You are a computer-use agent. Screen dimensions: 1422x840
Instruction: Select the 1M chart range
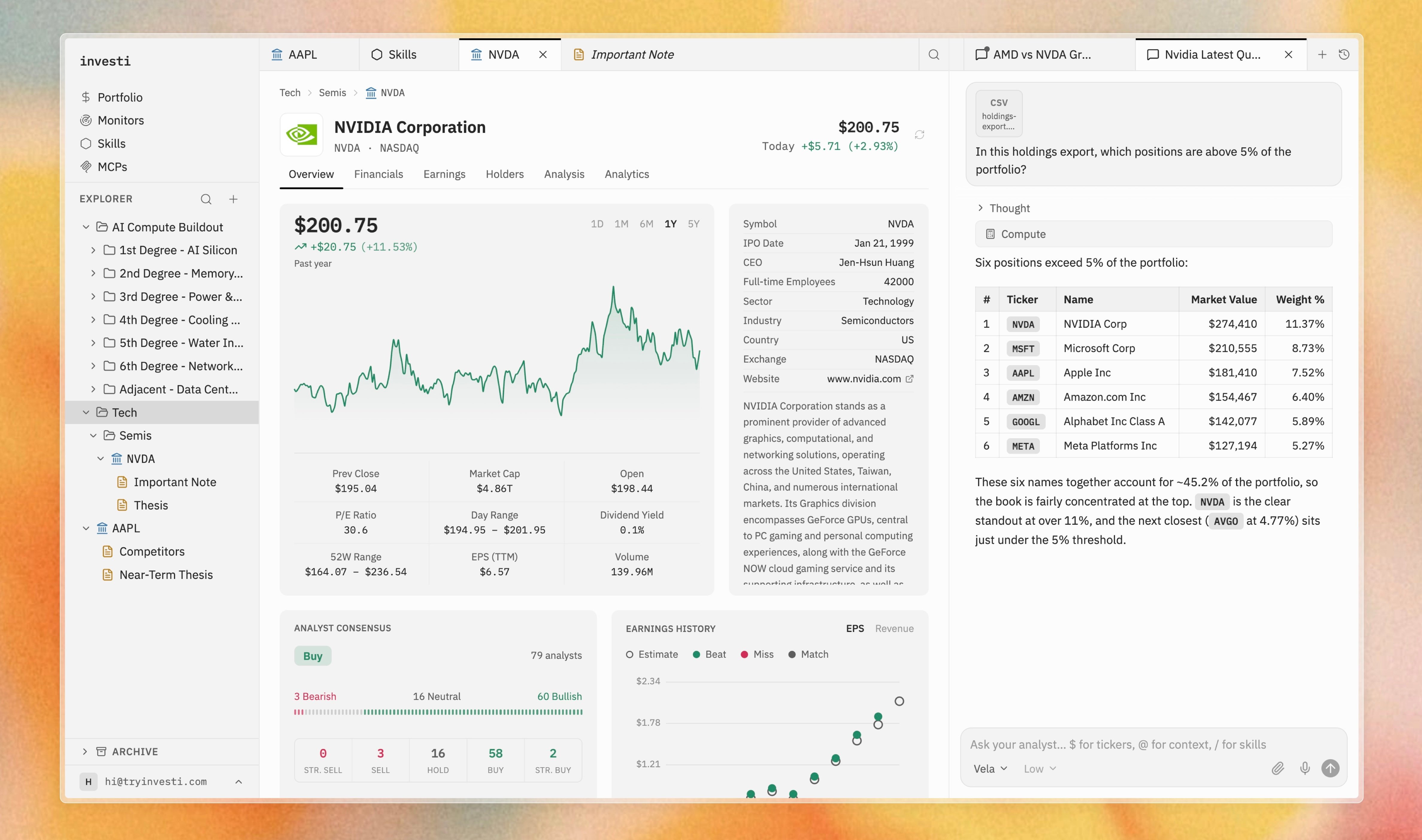click(x=622, y=224)
